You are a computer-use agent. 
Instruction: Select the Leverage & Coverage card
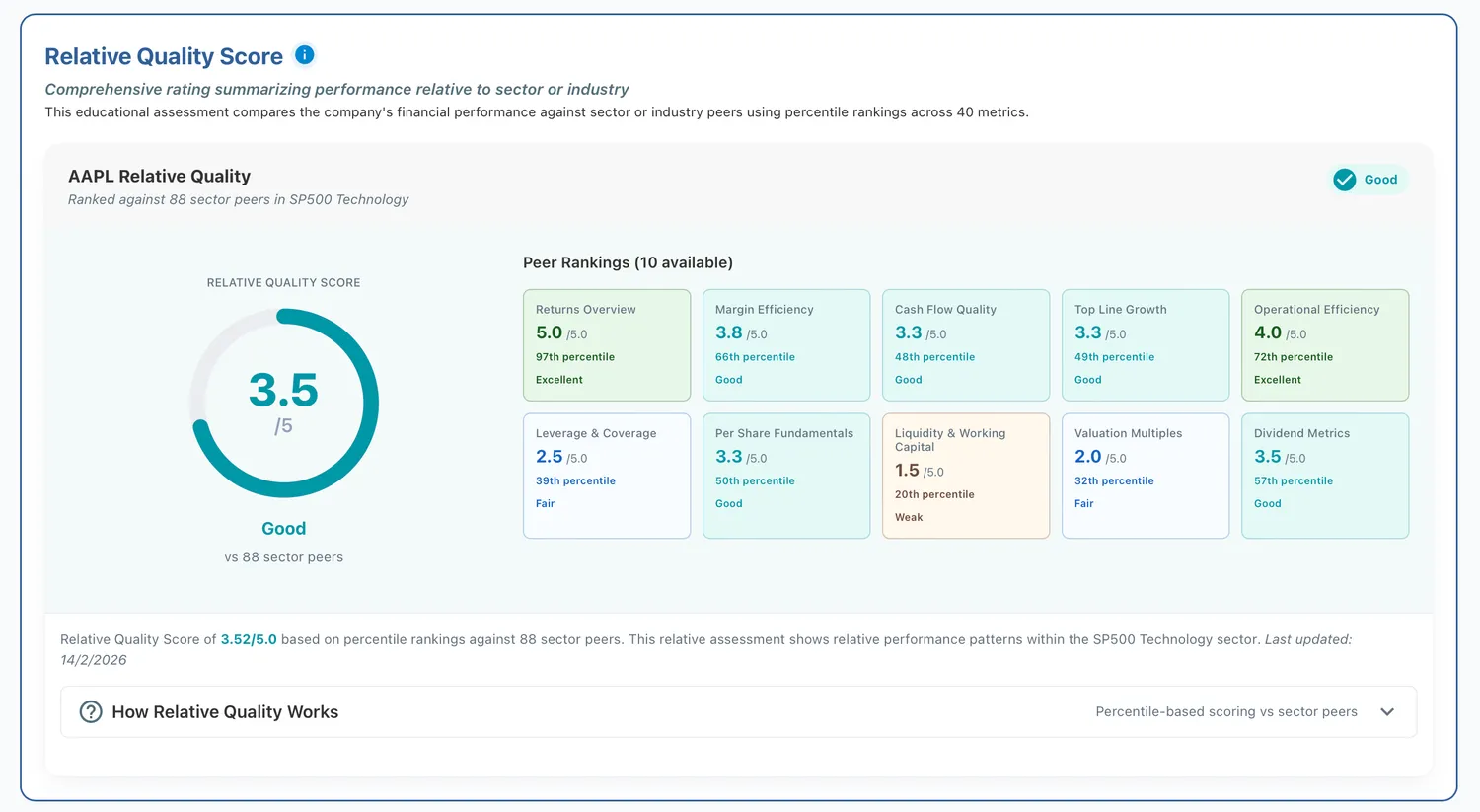click(607, 476)
